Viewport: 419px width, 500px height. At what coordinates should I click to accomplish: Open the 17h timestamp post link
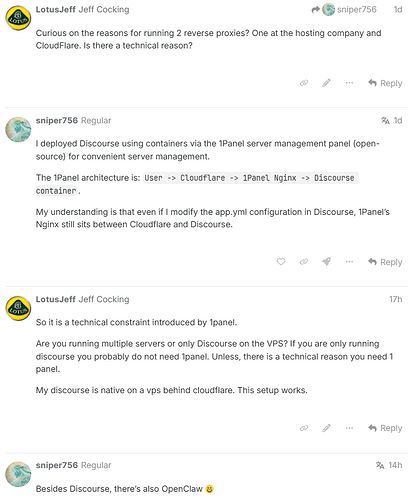coord(395,299)
